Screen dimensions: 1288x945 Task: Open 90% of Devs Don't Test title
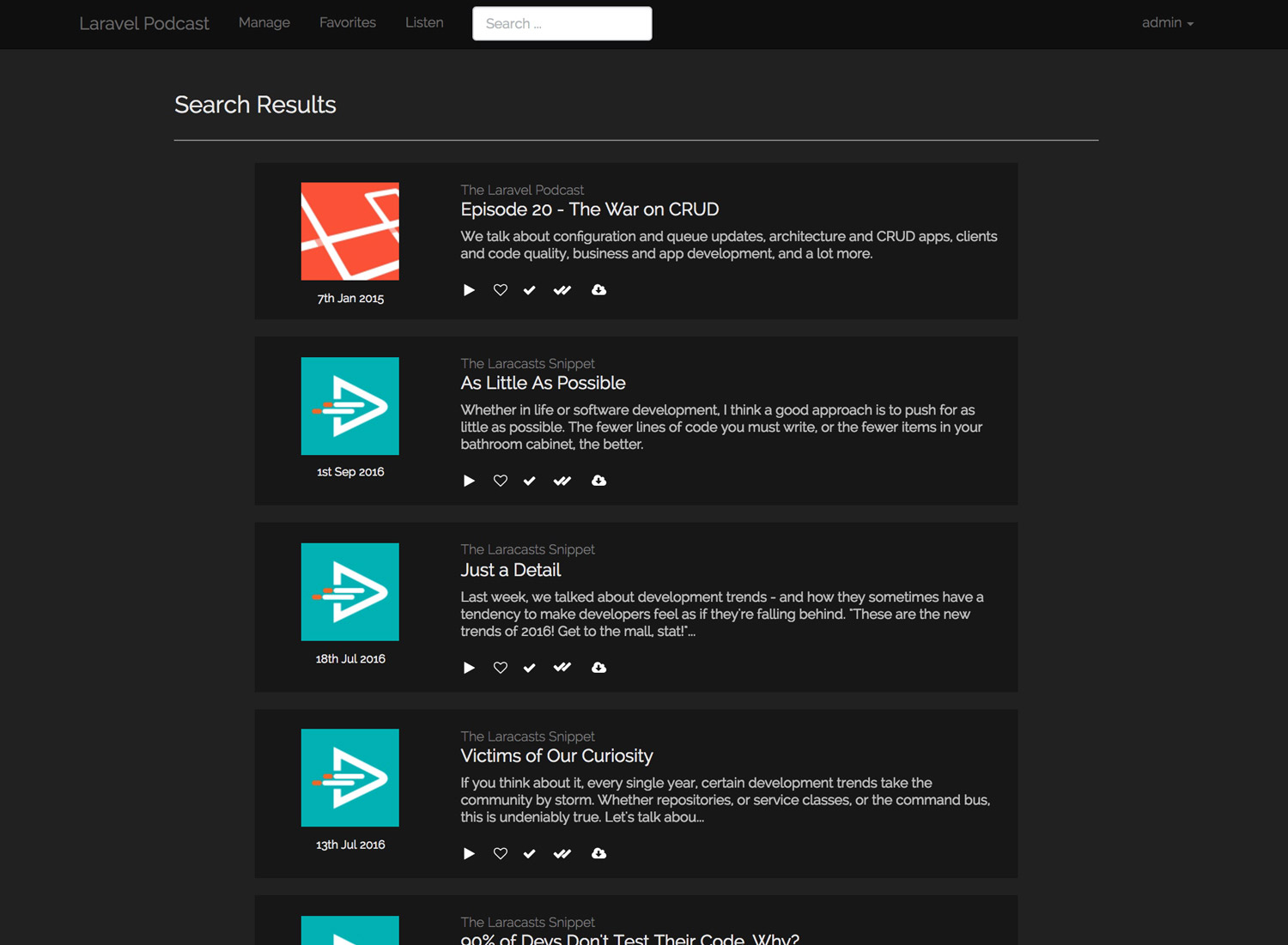click(x=629, y=939)
